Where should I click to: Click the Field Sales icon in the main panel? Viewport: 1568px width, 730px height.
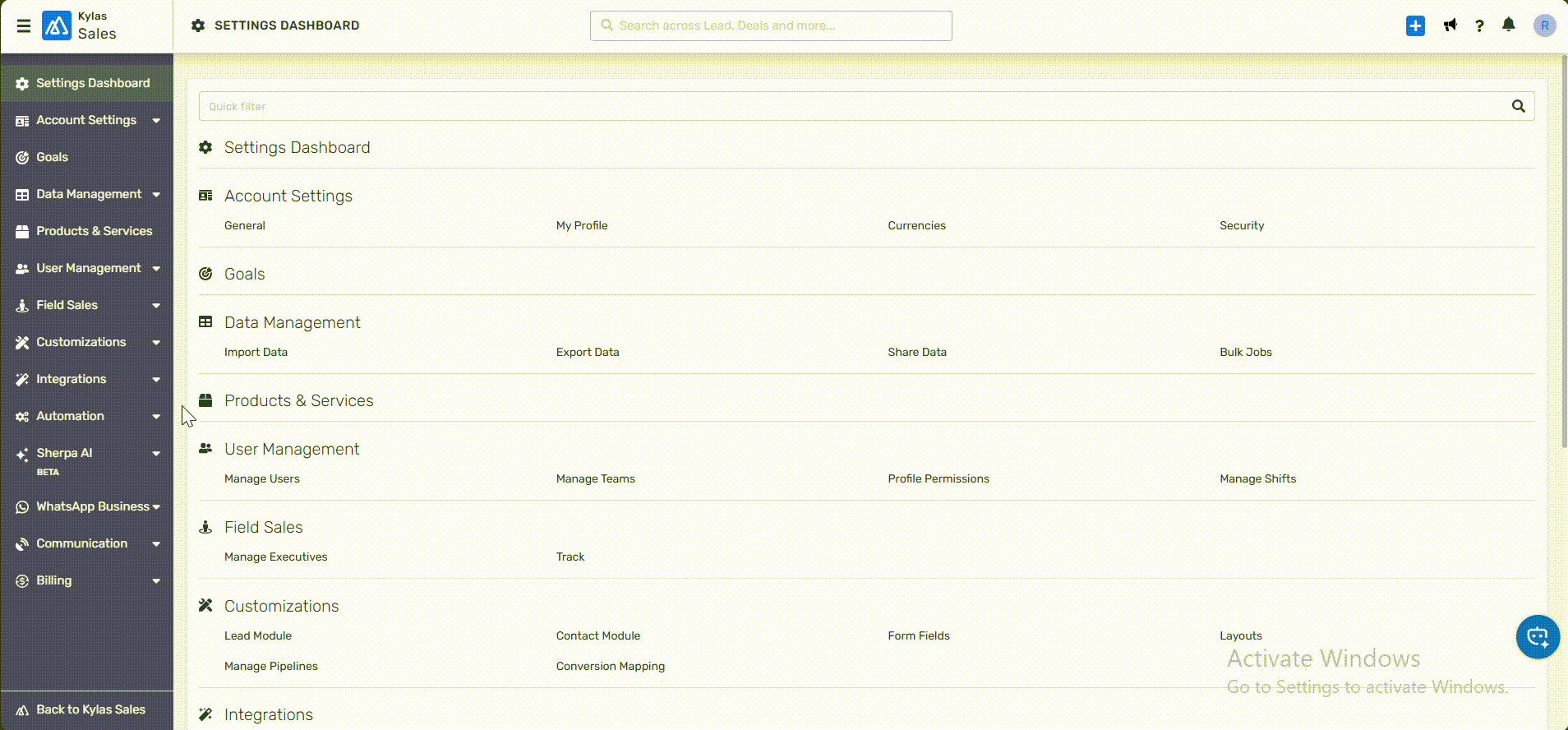click(205, 527)
